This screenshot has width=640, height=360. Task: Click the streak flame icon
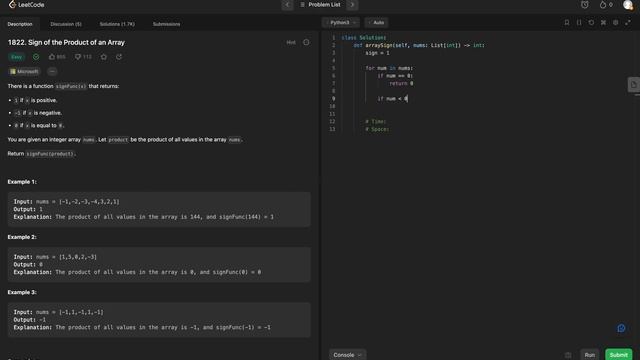(x=603, y=5)
